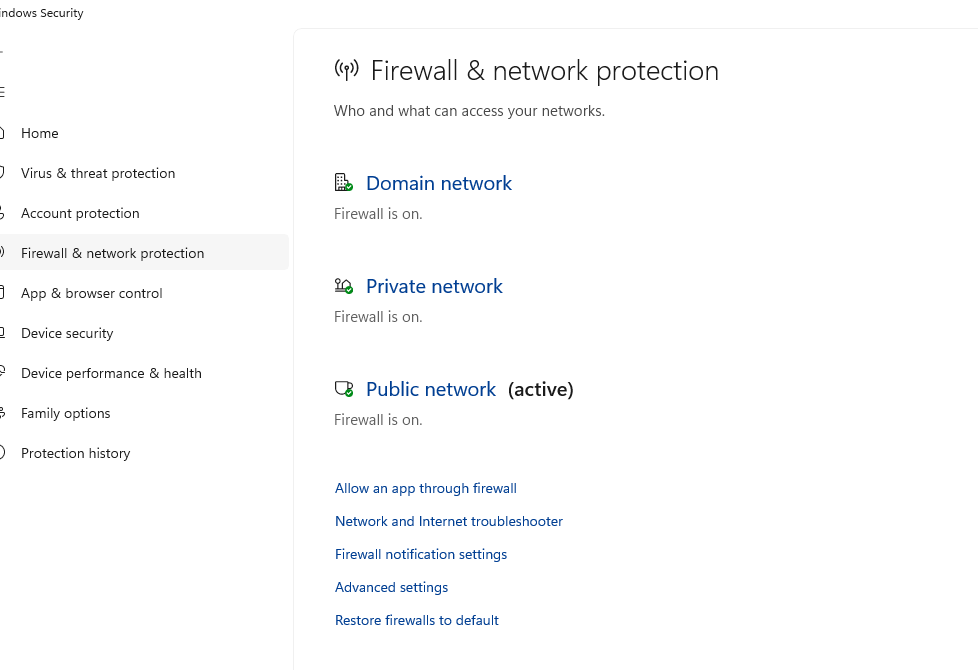Open Device performance & health

[111, 373]
